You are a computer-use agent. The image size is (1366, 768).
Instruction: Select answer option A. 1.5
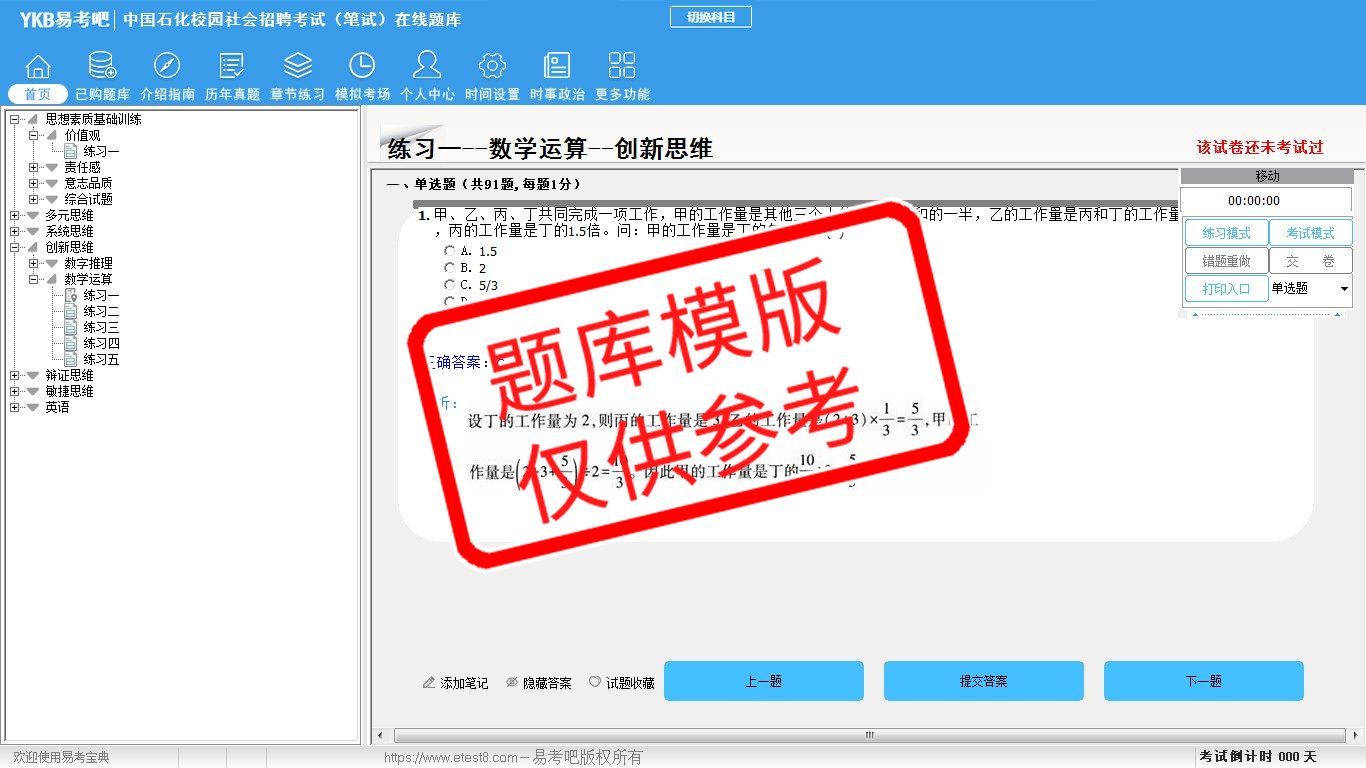click(450, 251)
